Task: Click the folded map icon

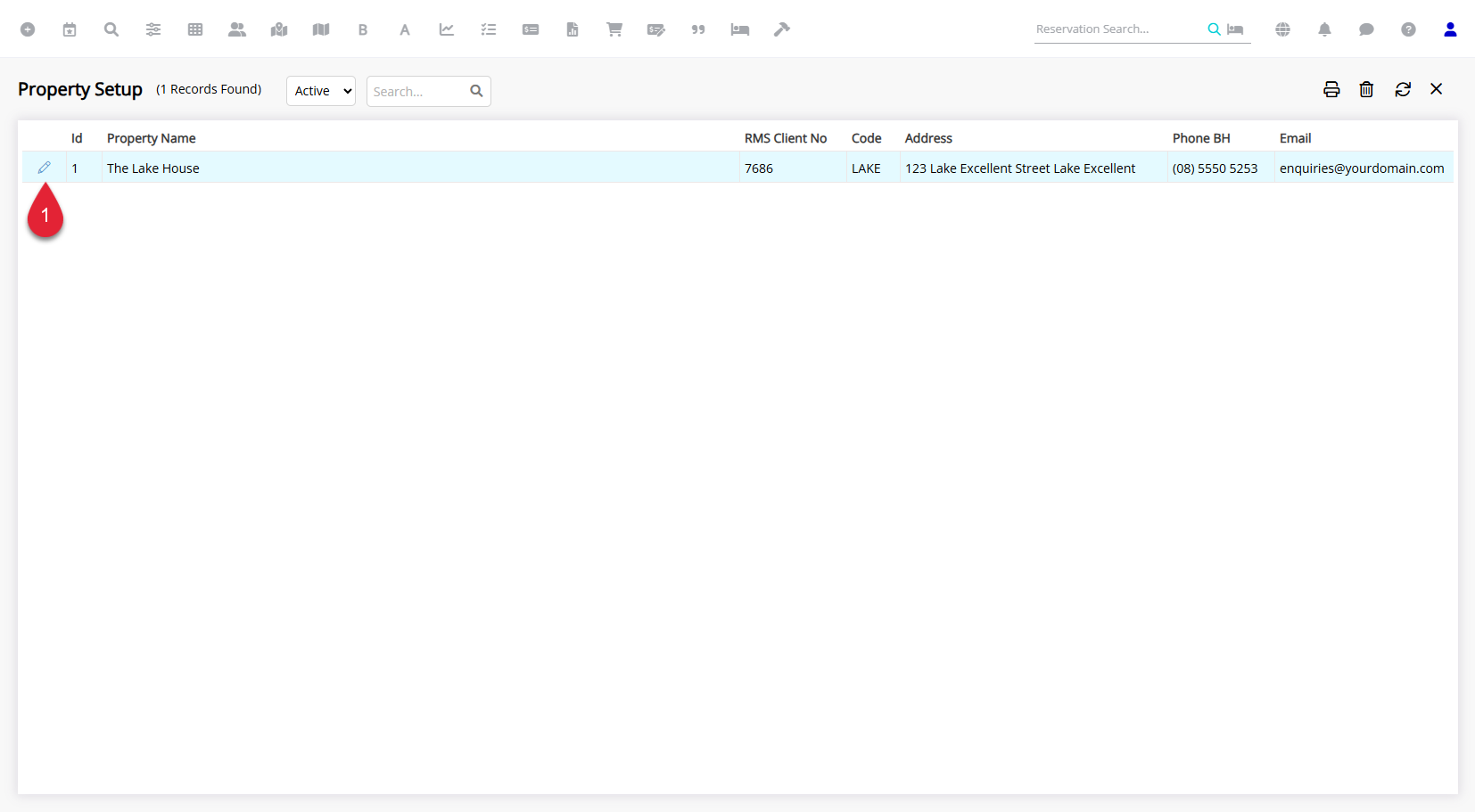Action: coord(321,29)
